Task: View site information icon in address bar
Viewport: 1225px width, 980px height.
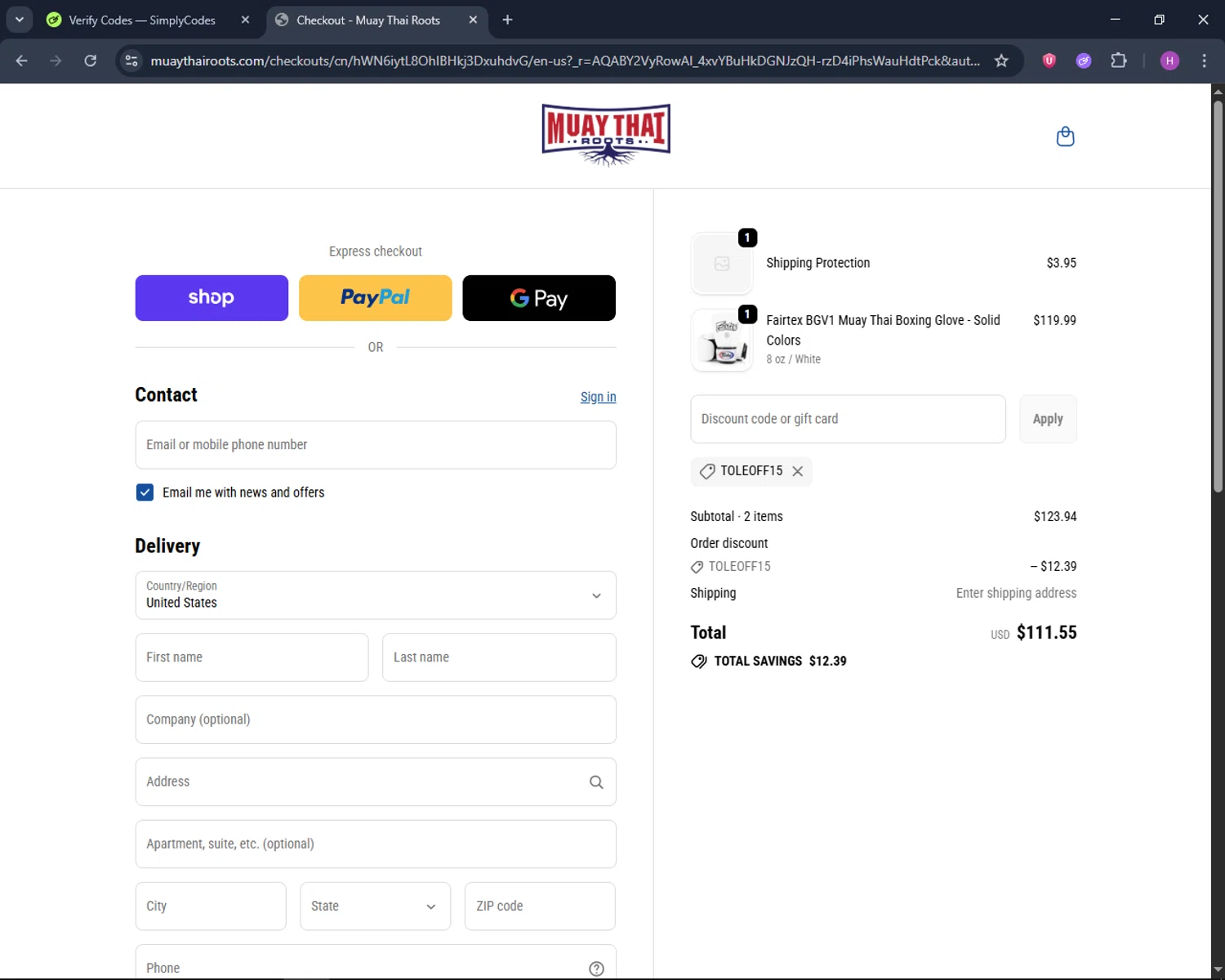Action: click(x=131, y=60)
